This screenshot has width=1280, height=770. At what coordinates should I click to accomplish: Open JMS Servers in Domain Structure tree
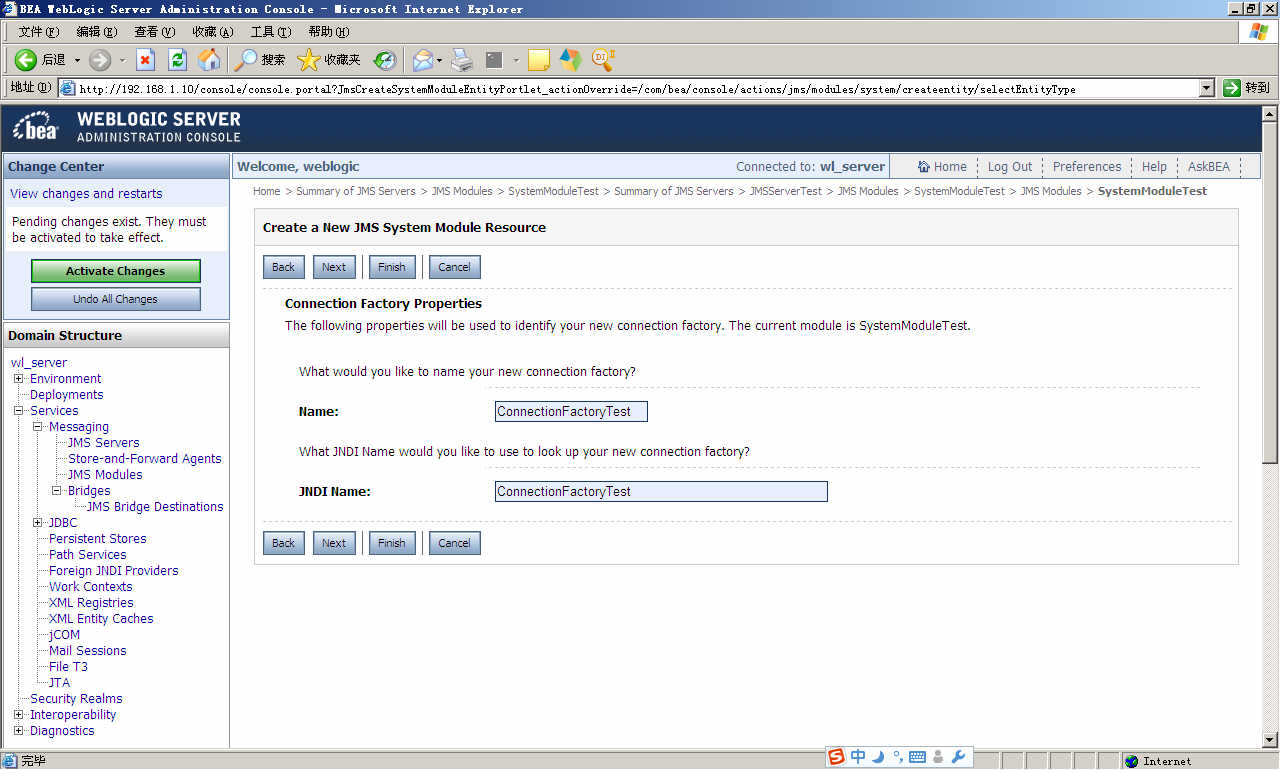[x=104, y=443]
